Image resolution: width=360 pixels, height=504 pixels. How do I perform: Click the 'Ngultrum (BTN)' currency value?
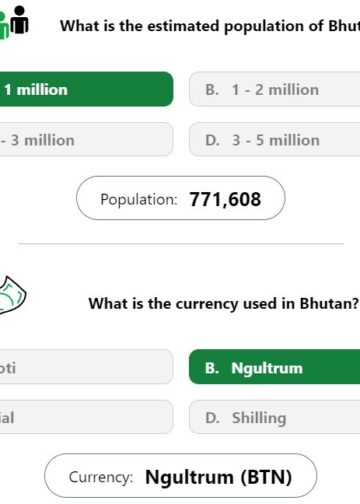pyautogui.click(x=219, y=477)
